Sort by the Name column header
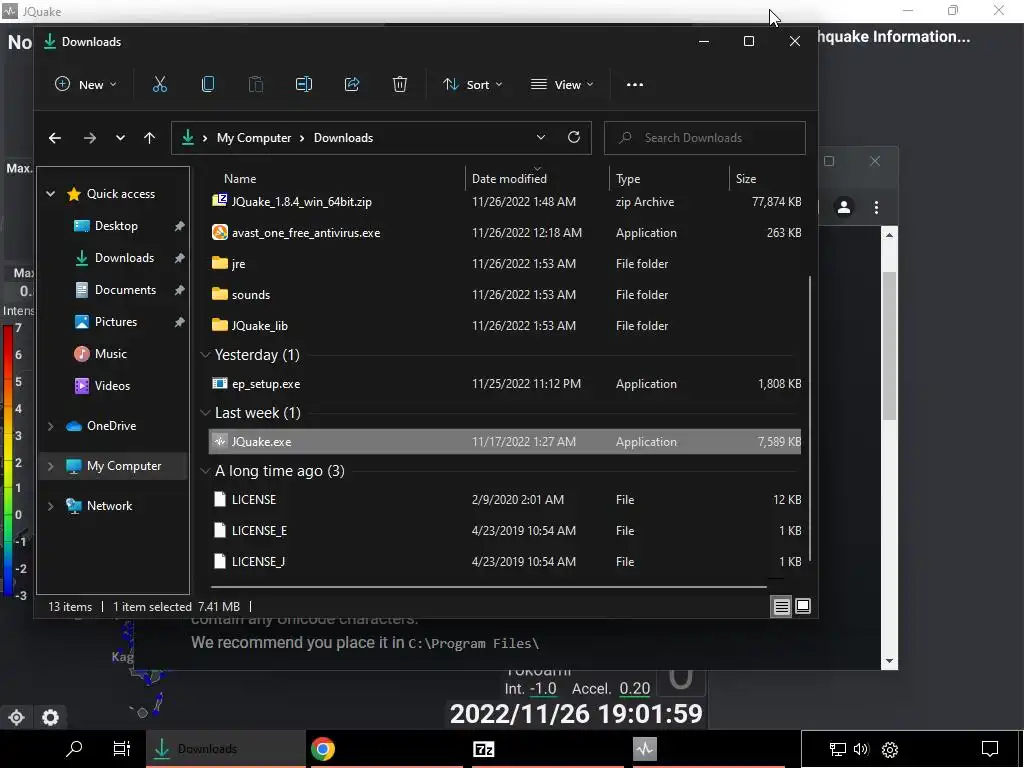 240,178
